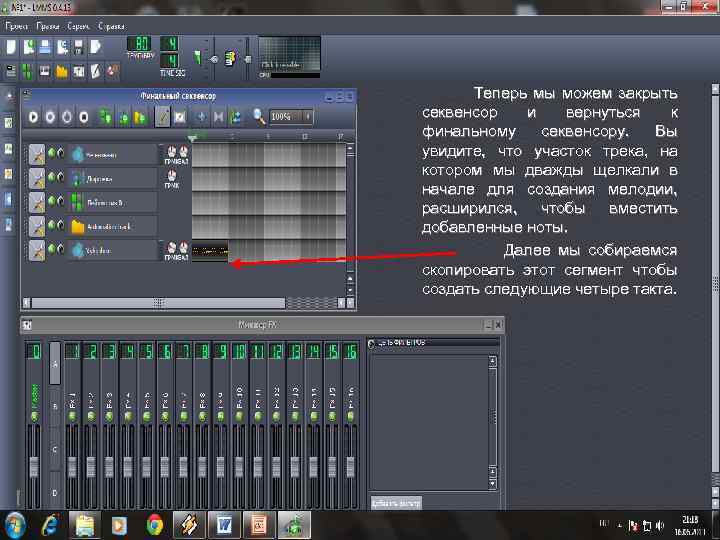Screen dimensions: 720x540
Task: Click the sequencer horizontal scrollbar
Action: pos(158,303)
